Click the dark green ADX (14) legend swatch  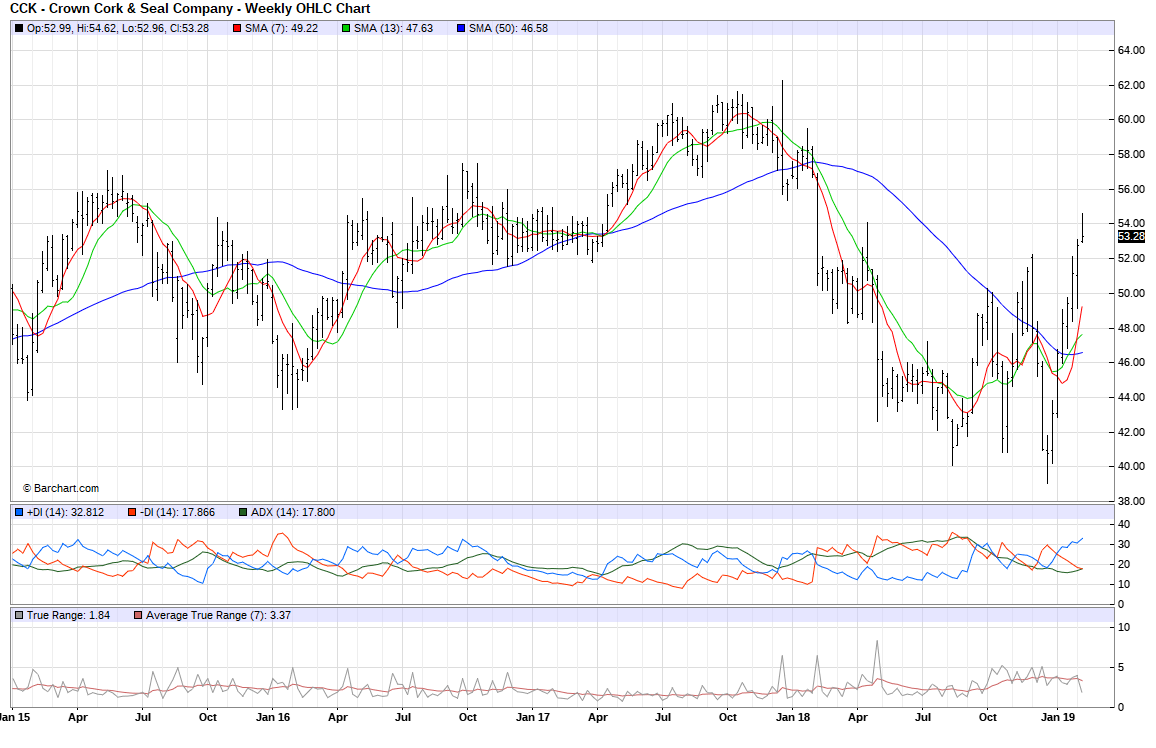click(x=243, y=512)
